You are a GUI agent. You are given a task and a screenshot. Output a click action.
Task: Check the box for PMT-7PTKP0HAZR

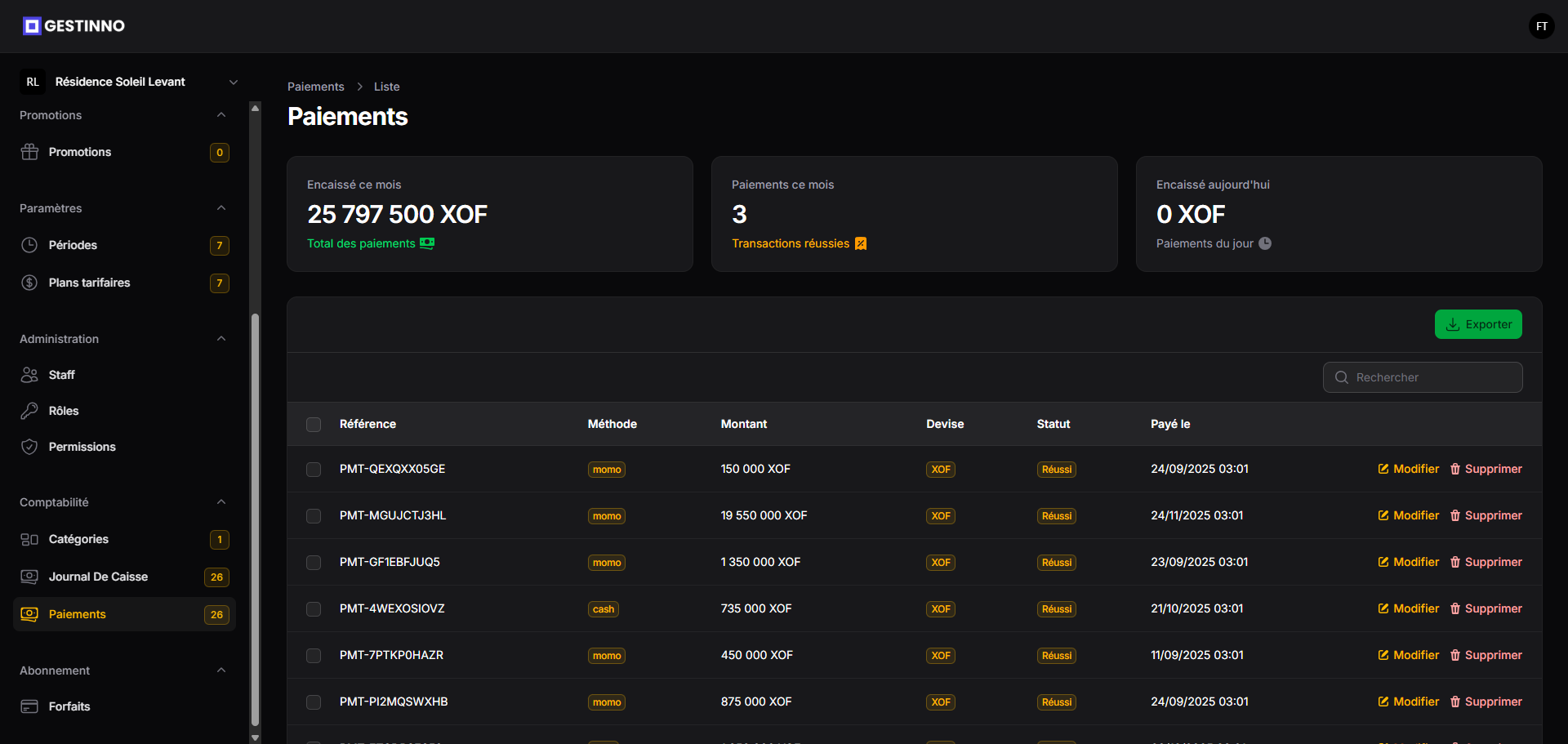pyautogui.click(x=314, y=656)
